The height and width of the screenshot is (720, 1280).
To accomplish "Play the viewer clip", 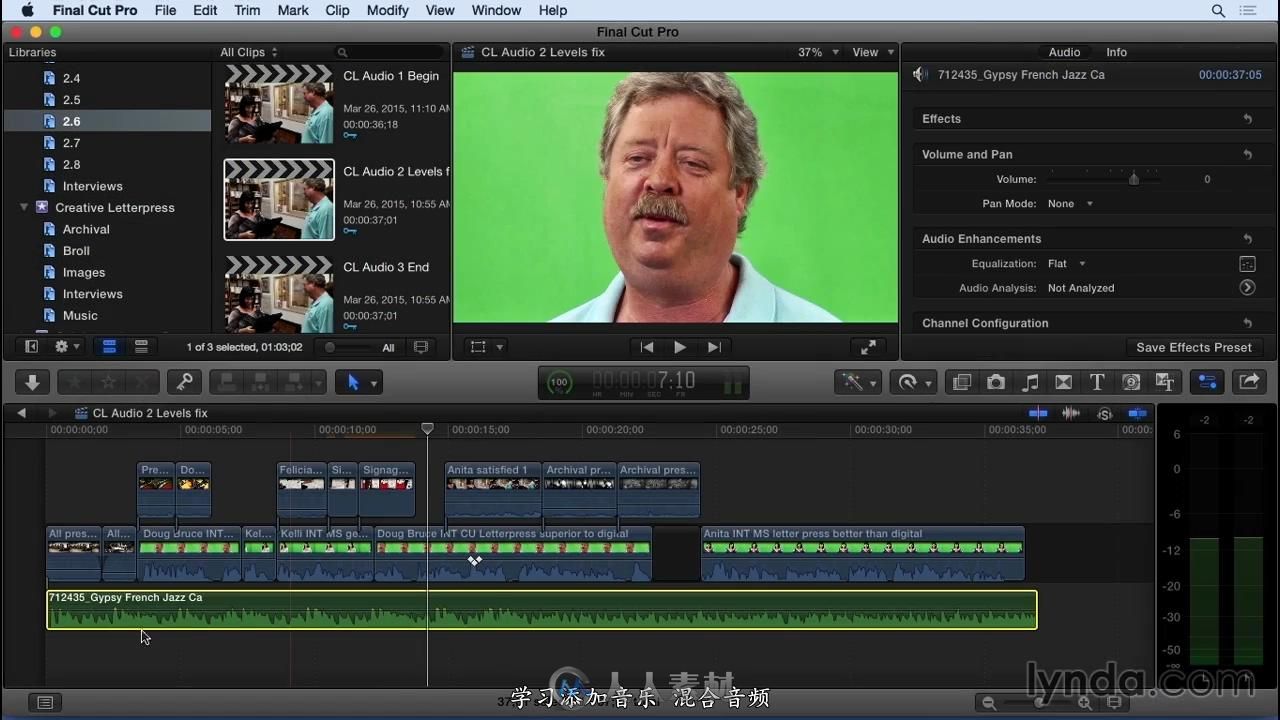I will point(680,347).
